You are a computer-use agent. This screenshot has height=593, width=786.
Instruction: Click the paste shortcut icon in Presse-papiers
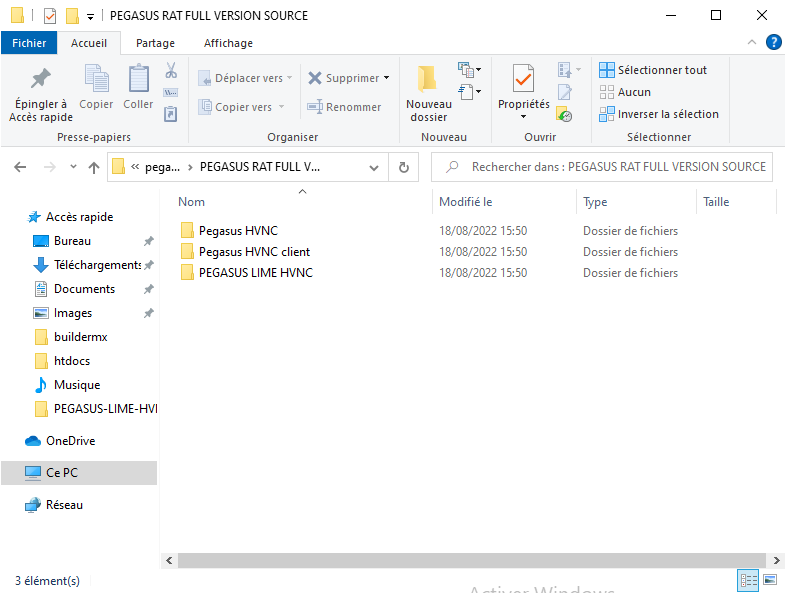pyautogui.click(x=171, y=114)
